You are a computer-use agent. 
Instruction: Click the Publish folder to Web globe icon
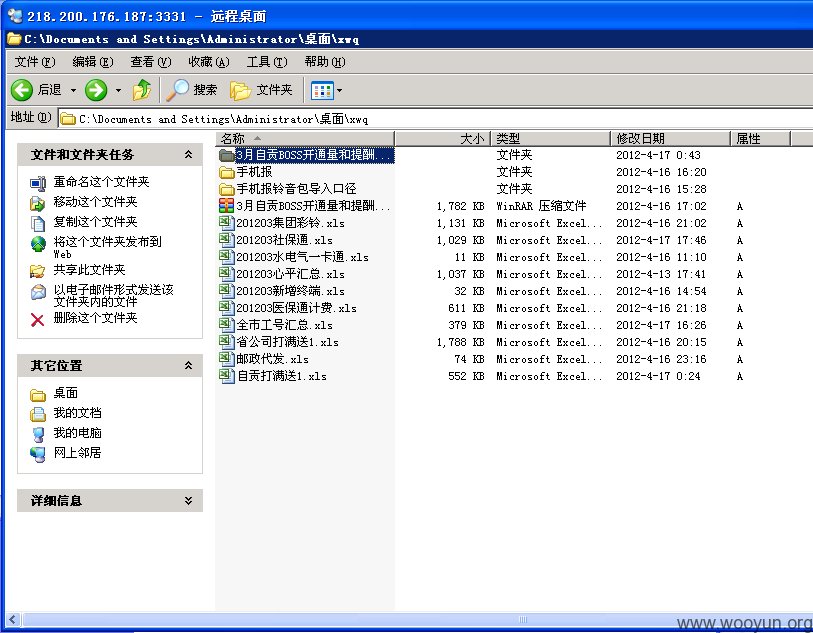[38, 243]
